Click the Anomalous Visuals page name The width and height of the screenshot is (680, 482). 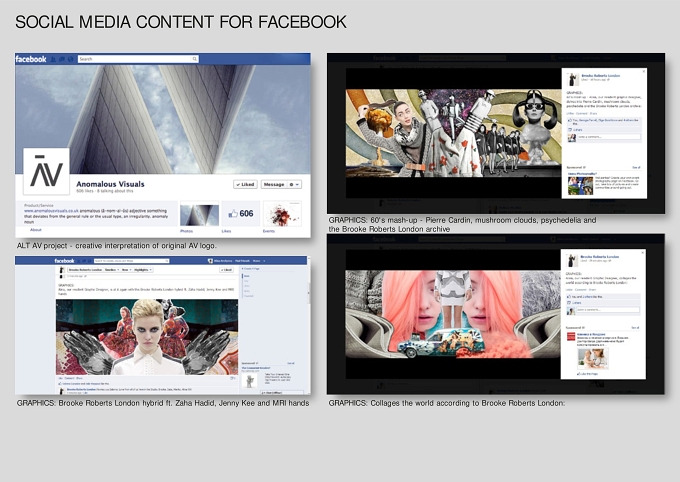pos(110,184)
